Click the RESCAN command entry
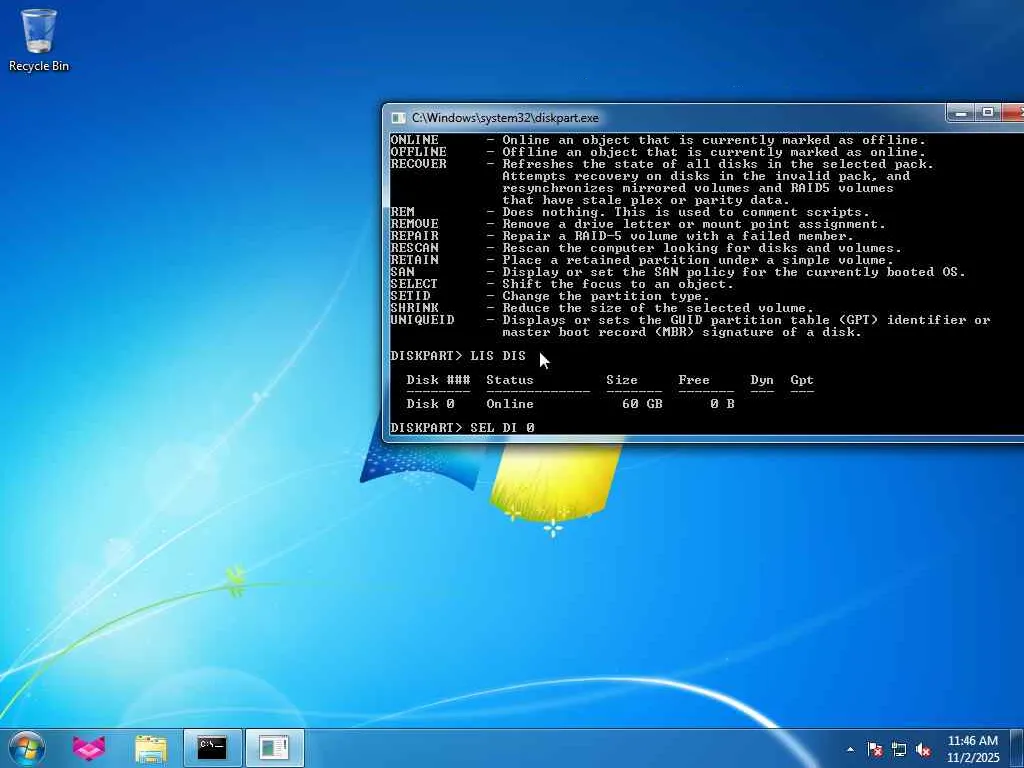This screenshot has height=768, width=1024. pyautogui.click(x=415, y=248)
